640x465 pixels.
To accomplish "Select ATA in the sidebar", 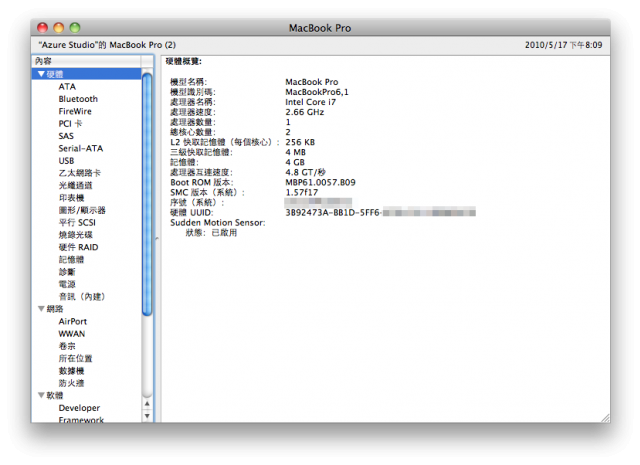I will pos(67,87).
